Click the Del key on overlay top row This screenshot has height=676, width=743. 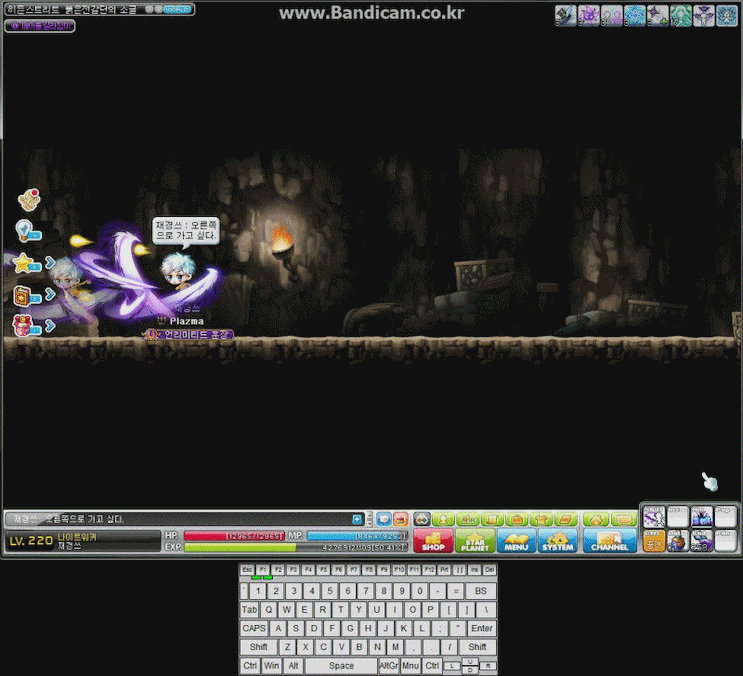pyautogui.click(x=489, y=570)
